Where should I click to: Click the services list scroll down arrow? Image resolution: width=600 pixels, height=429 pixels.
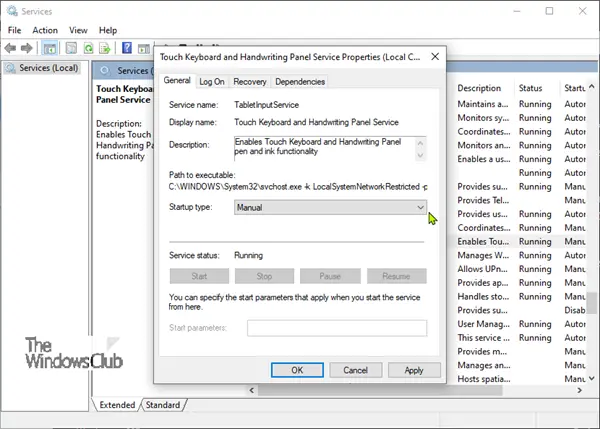pyautogui.click(x=592, y=378)
